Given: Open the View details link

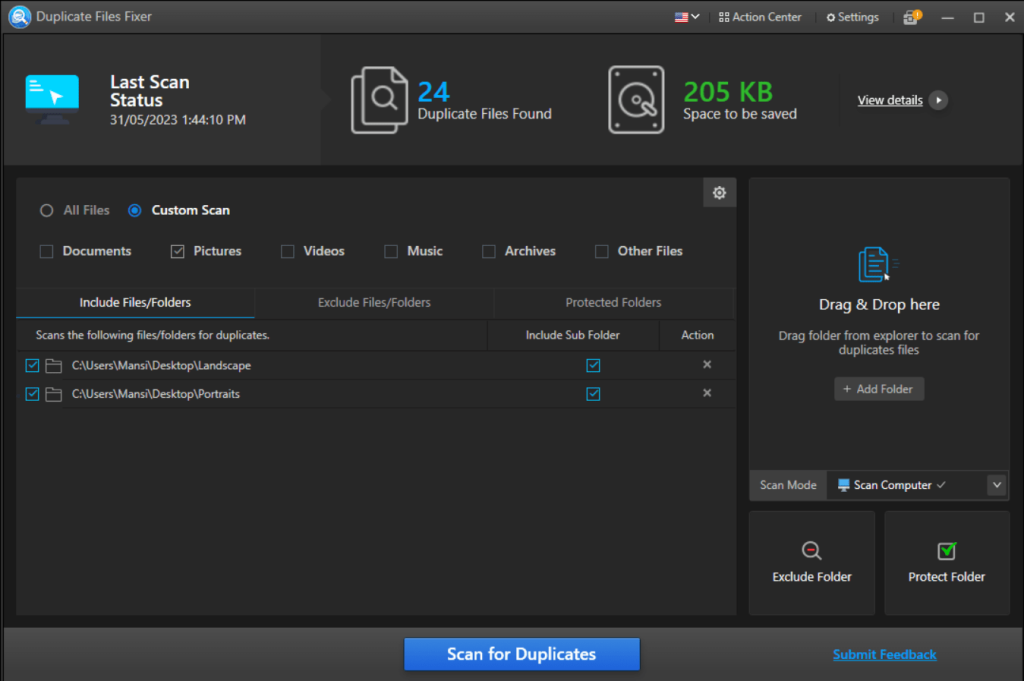Looking at the screenshot, I should click(x=889, y=100).
